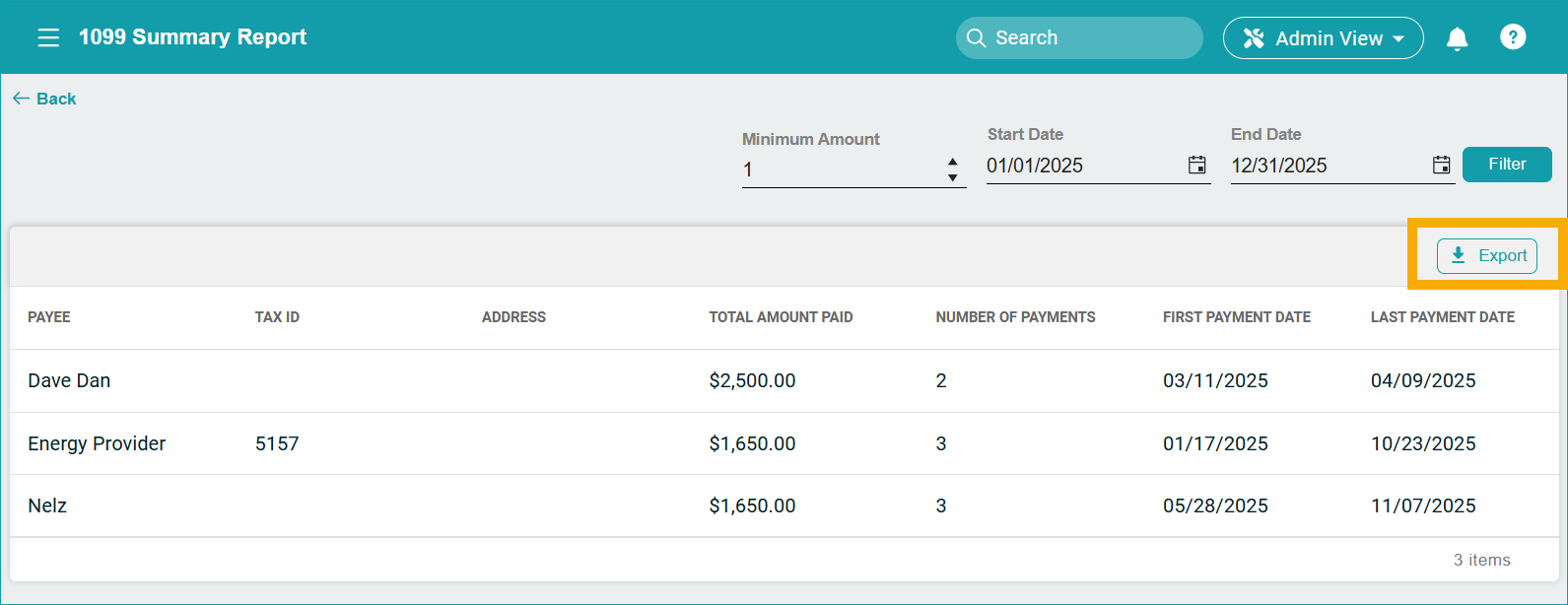Screen dimensions: 1568x605
Task: Sort by Number of Payments header
Action: pyautogui.click(x=1015, y=317)
